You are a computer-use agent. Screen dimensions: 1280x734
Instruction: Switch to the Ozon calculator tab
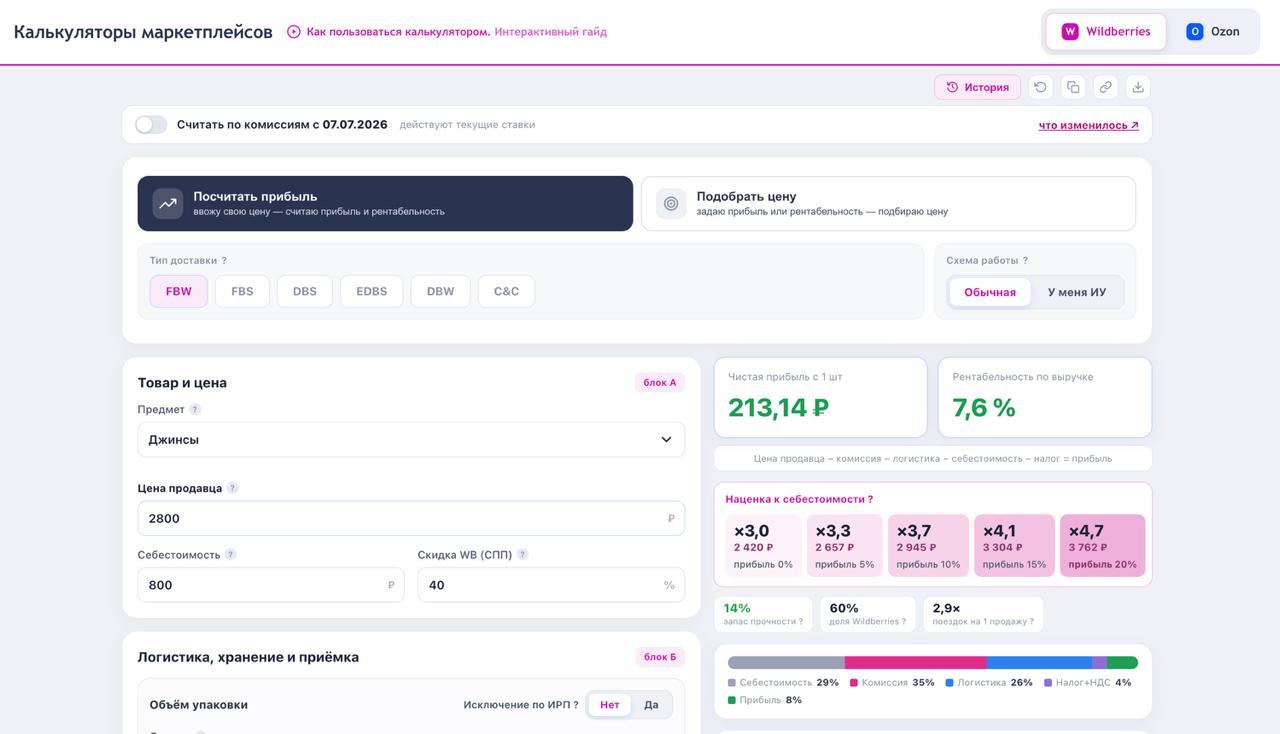pos(1213,32)
